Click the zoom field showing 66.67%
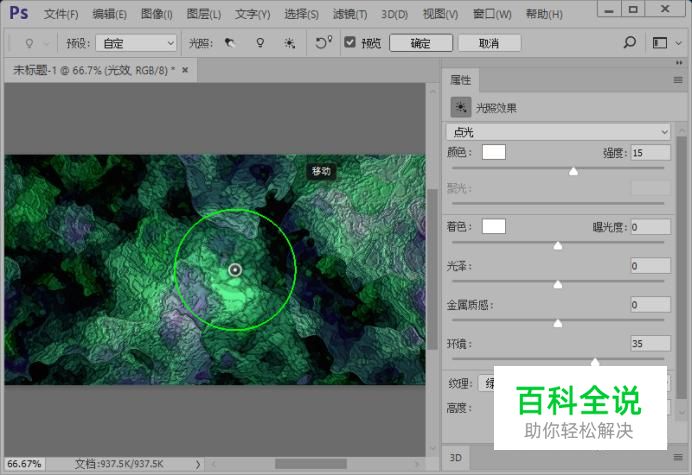 pyautogui.click(x=24, y=464)
